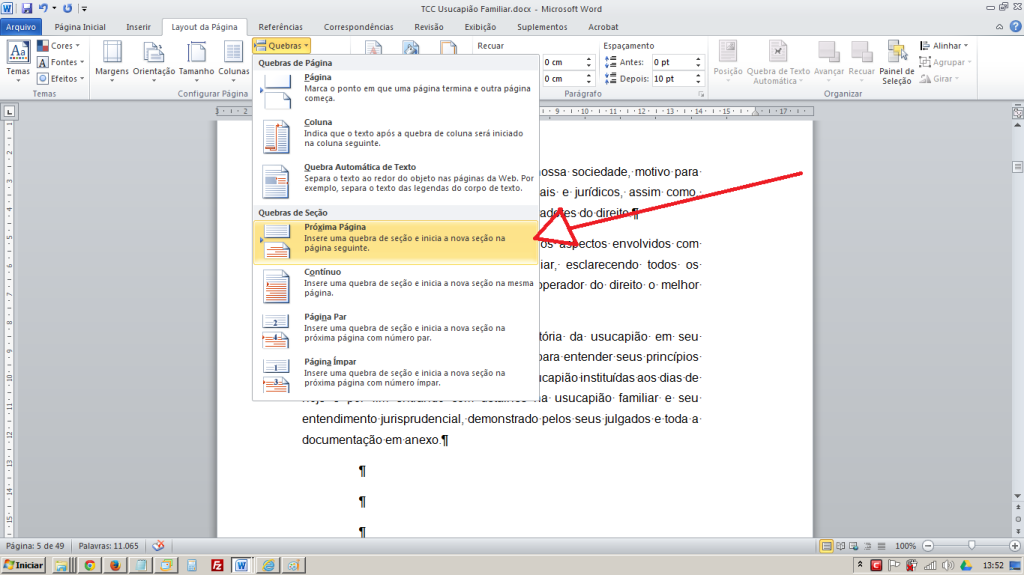Open the Parágrafo dialog launcher
Image resolution: width=1024 pixels, height=575 pixels.
click(701, 94)
